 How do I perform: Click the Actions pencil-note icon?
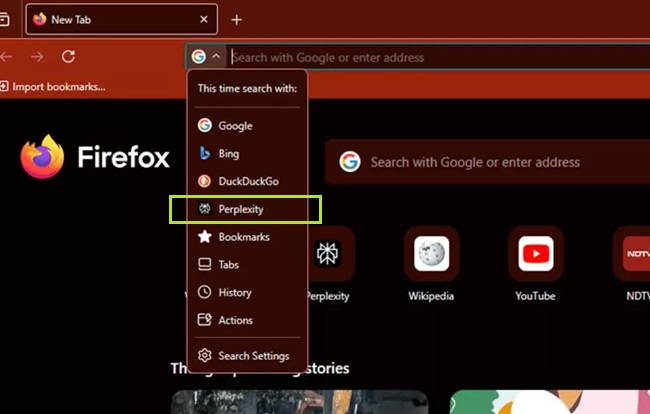tap(204, 320)
